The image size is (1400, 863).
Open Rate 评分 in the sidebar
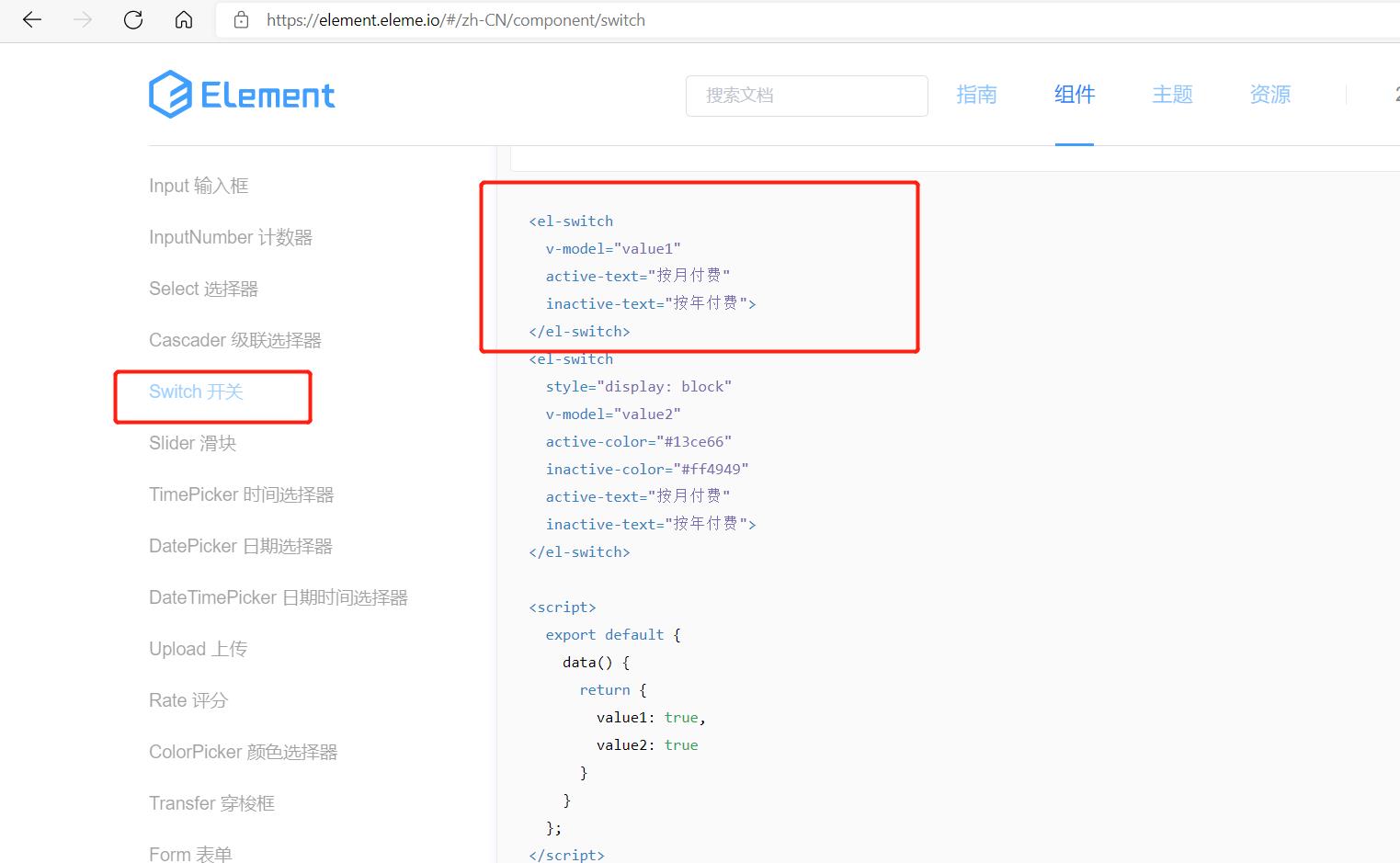point(188,700)
